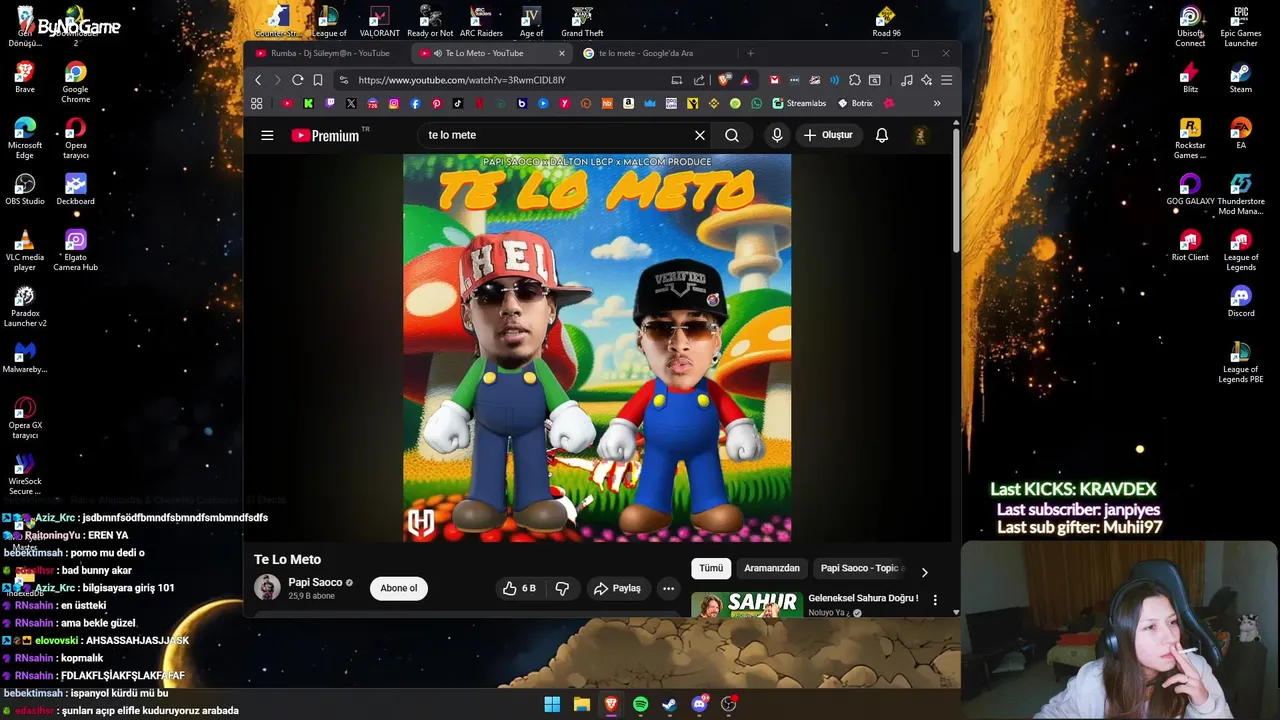Open the Pinterest bookmark
1280x720 pixels.
(437, 103)
